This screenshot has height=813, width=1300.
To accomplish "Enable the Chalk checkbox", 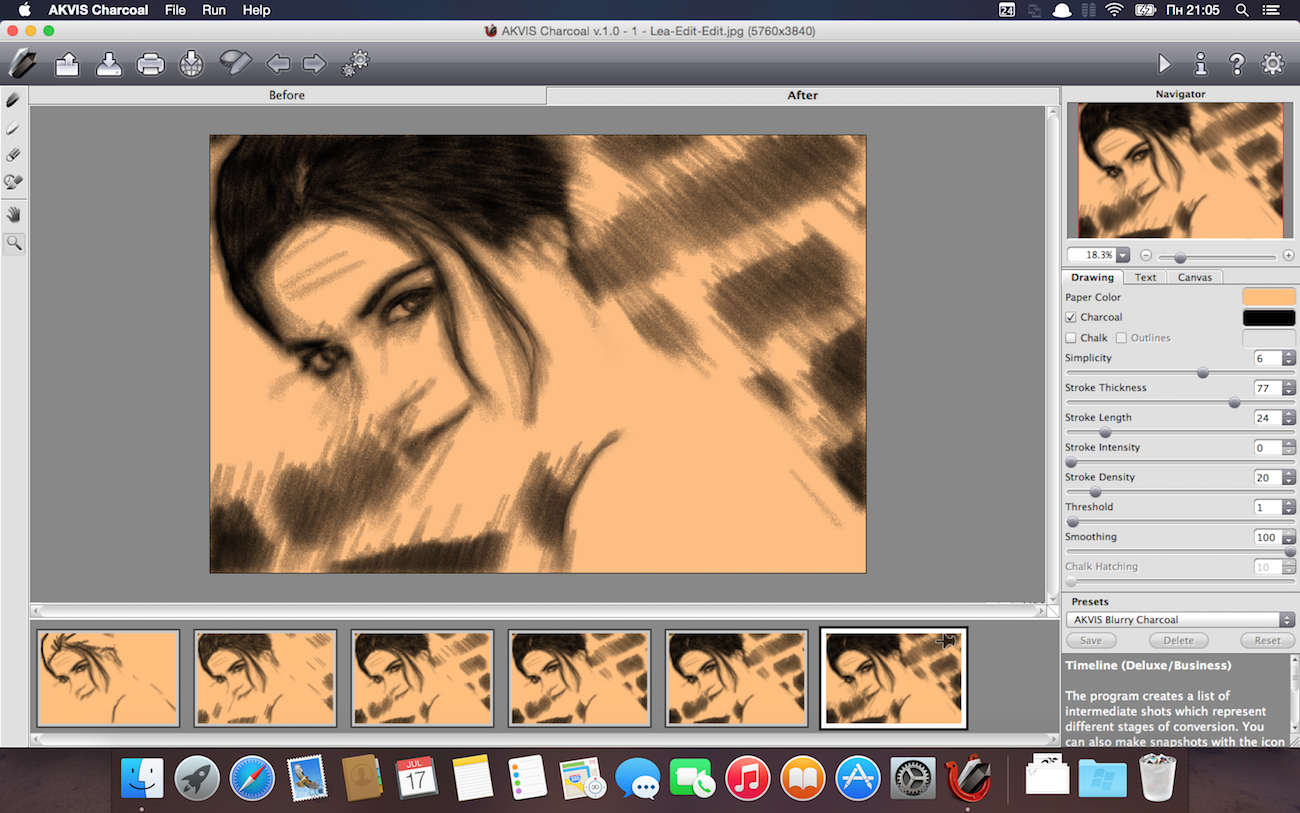I will point(1071,338).
